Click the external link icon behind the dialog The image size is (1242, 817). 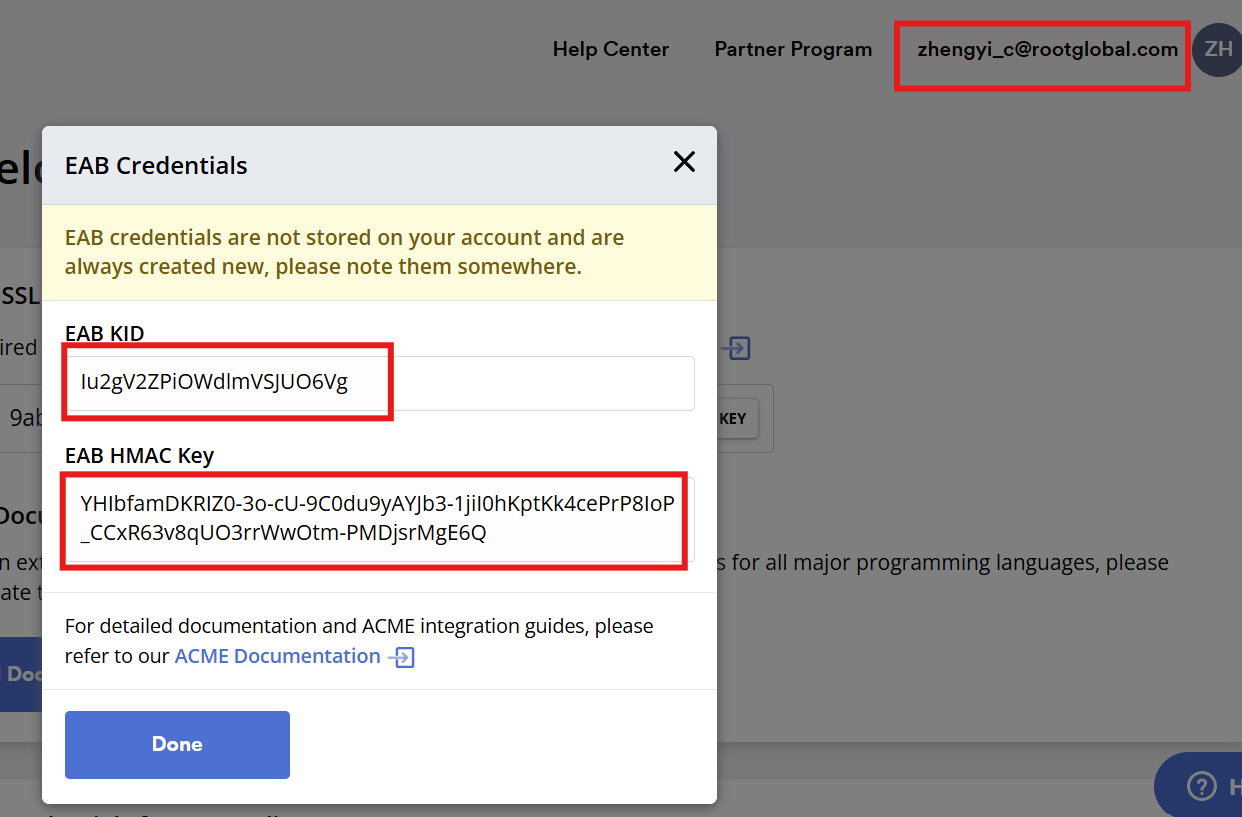[737, 348]
